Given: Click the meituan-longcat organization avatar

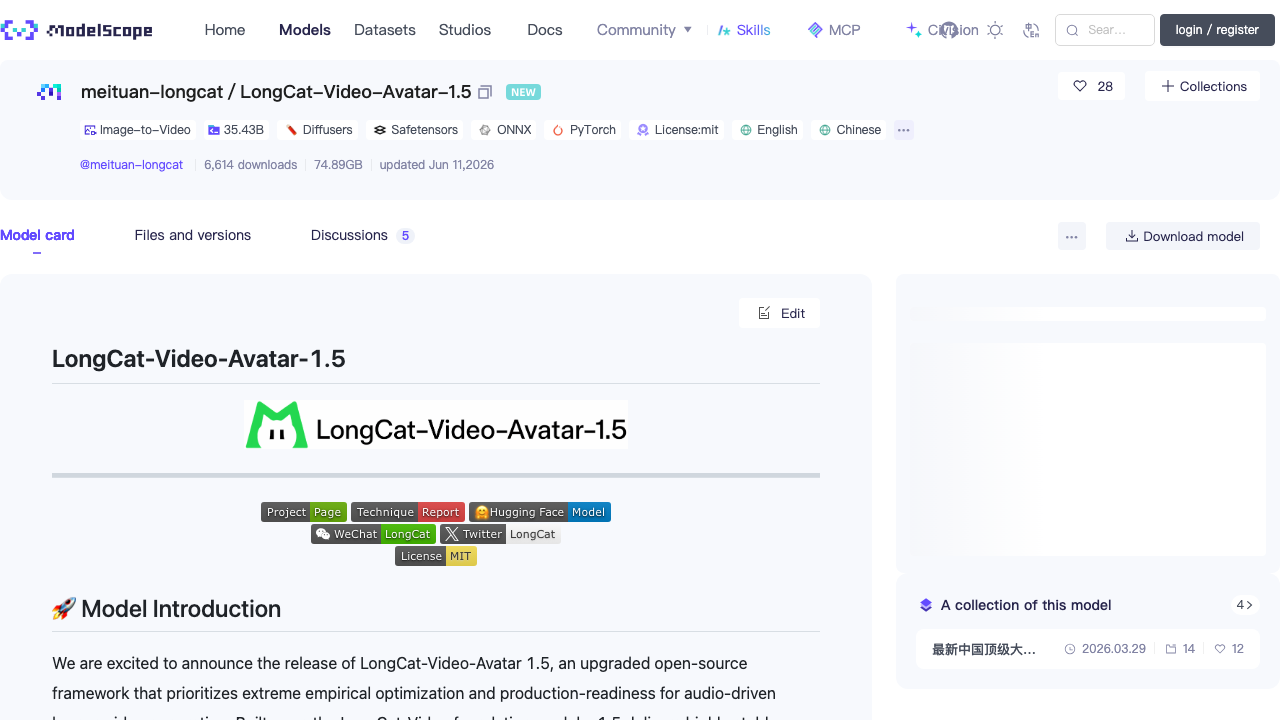Looking at the screenshot, I should tap(49, 92).
